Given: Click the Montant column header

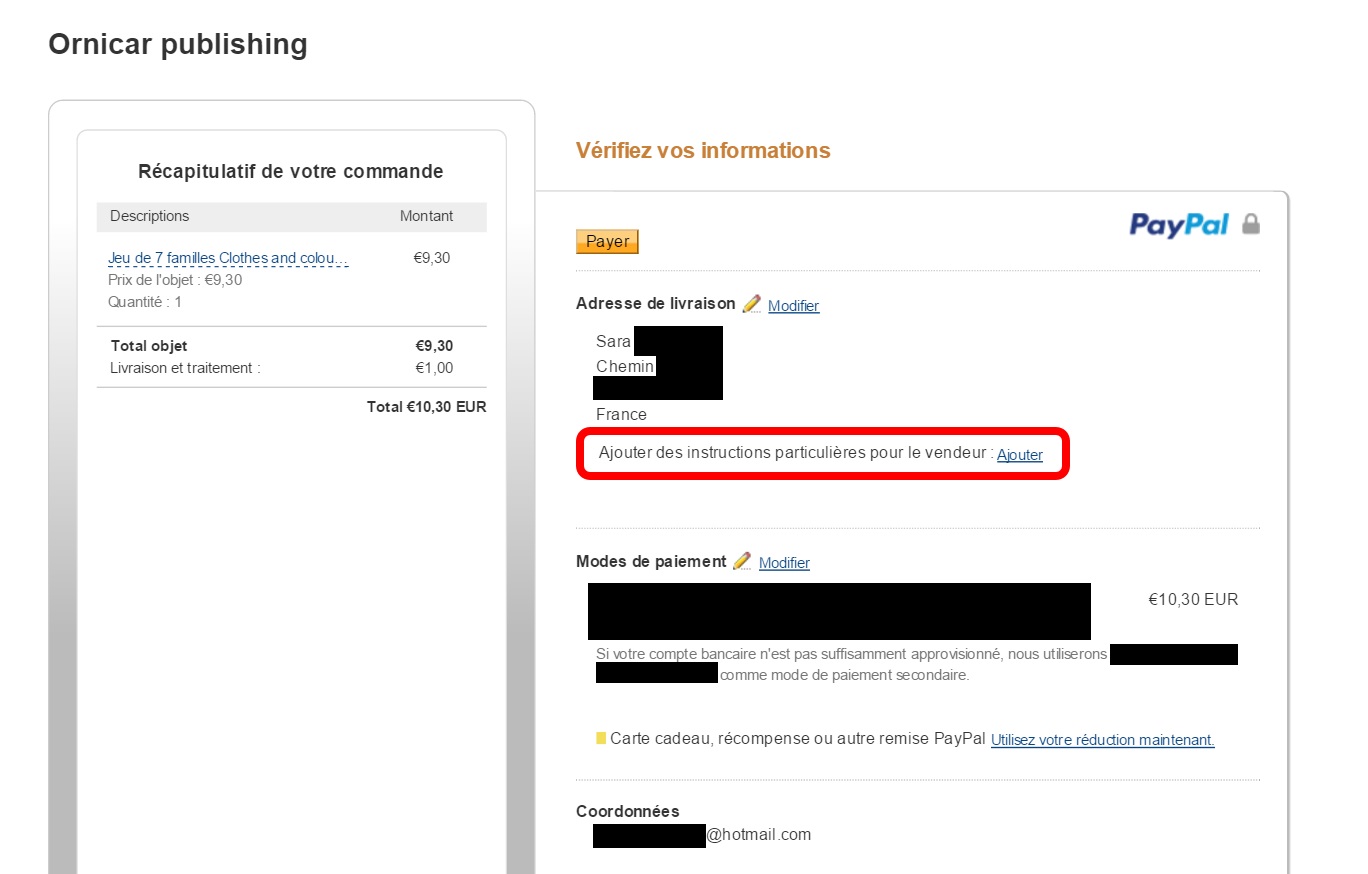Looking at the screenshot, I should tap(427, 216).
